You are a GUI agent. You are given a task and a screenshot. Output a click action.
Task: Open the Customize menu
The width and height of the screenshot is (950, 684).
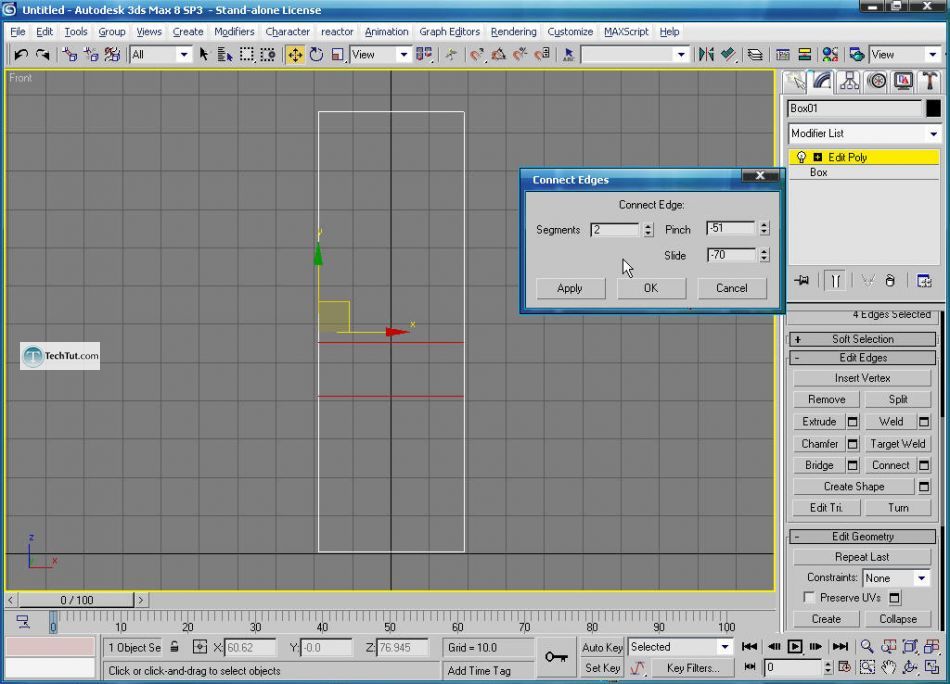click(570, 32)
